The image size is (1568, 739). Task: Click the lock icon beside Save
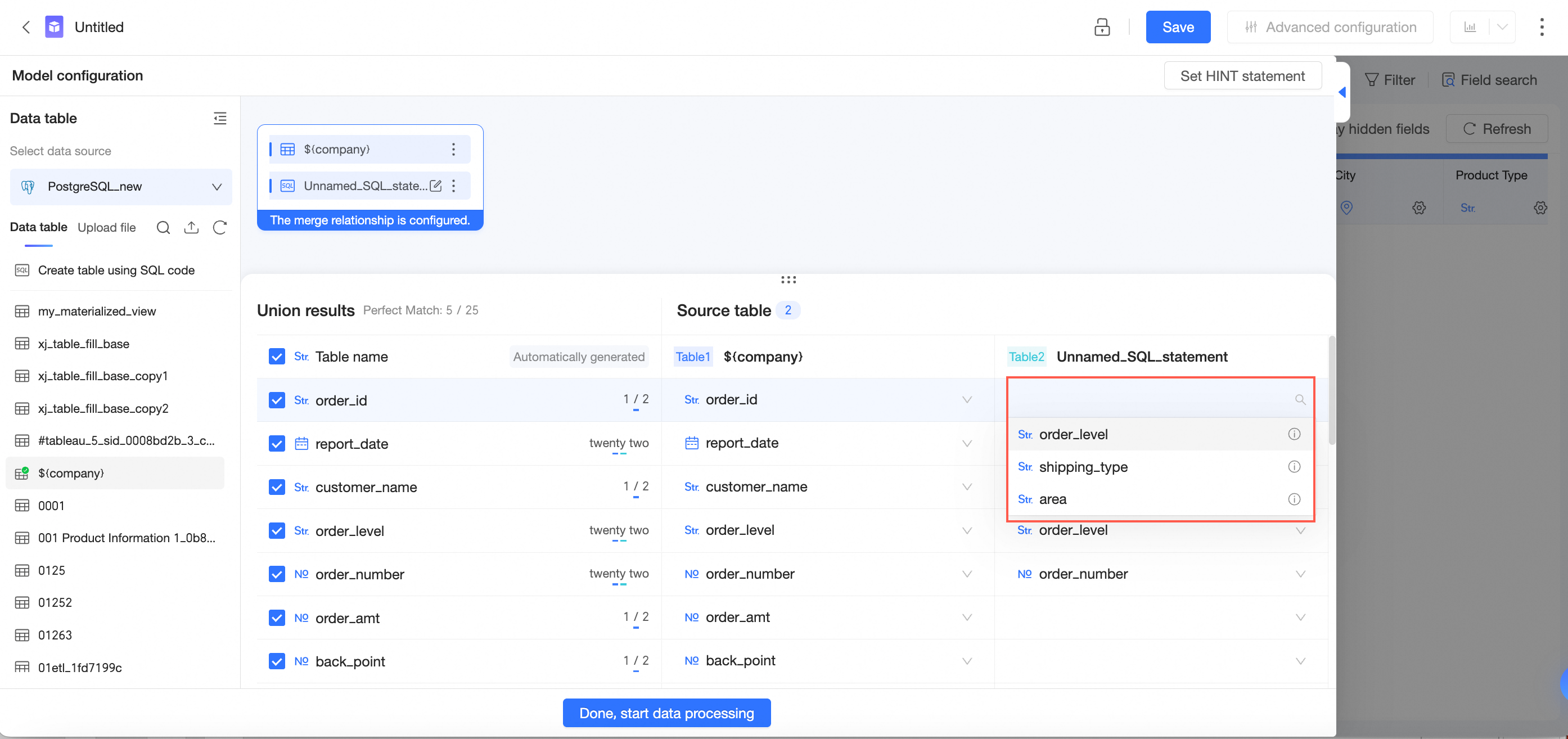(x=1102, y=27)
